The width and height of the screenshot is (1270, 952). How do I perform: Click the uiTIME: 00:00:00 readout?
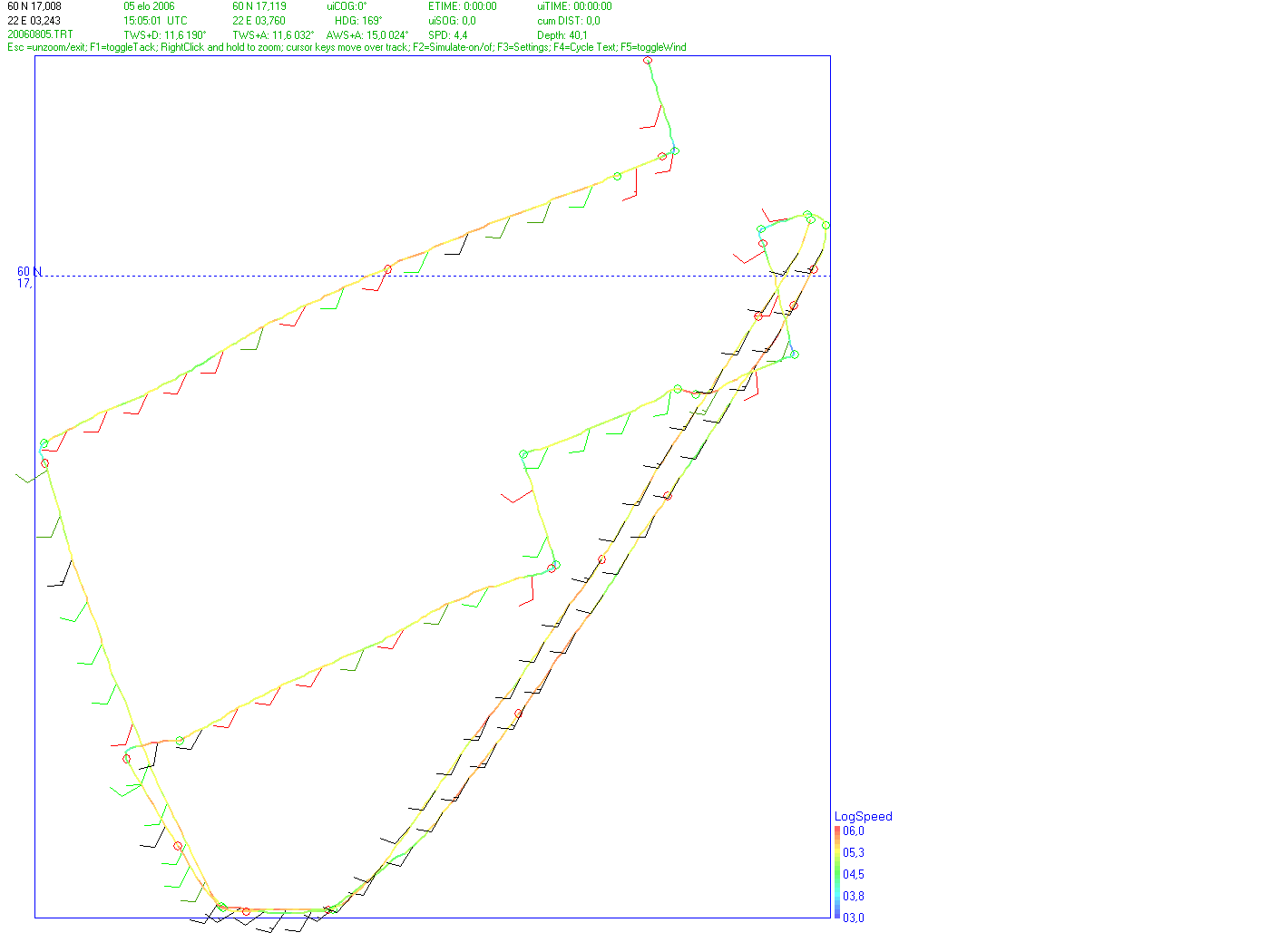(574, 6)
